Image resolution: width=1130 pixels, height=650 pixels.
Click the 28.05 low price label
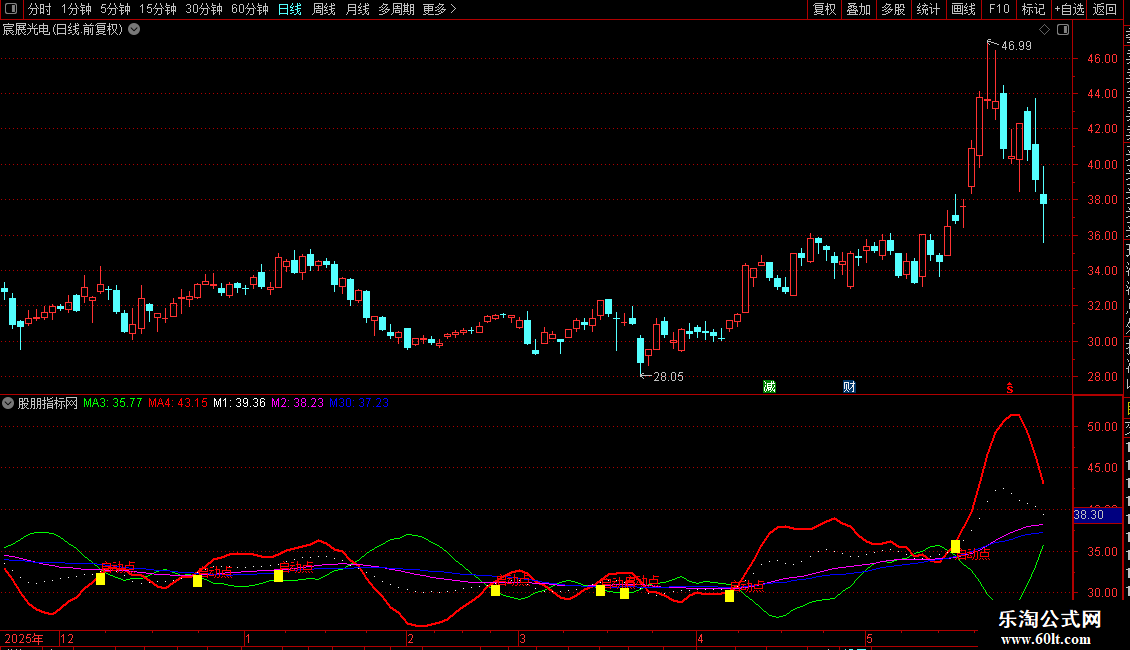point(668,377)
